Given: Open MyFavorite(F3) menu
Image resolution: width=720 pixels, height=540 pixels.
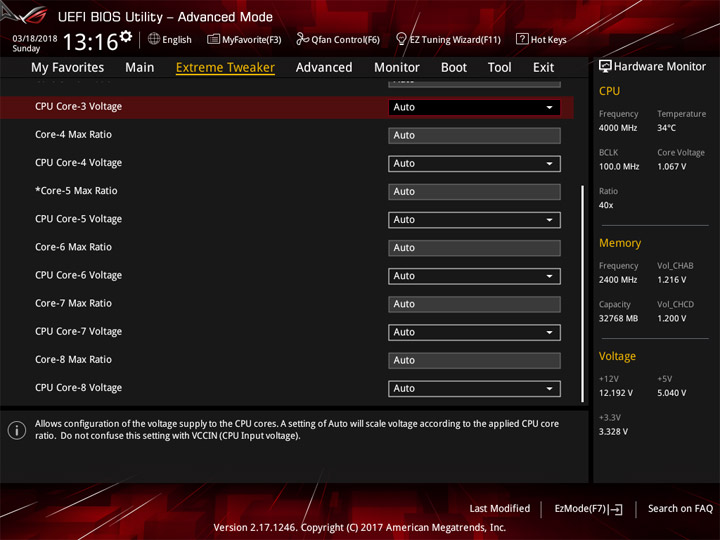Looking at the screenshot, I should [x=252, y=40].
